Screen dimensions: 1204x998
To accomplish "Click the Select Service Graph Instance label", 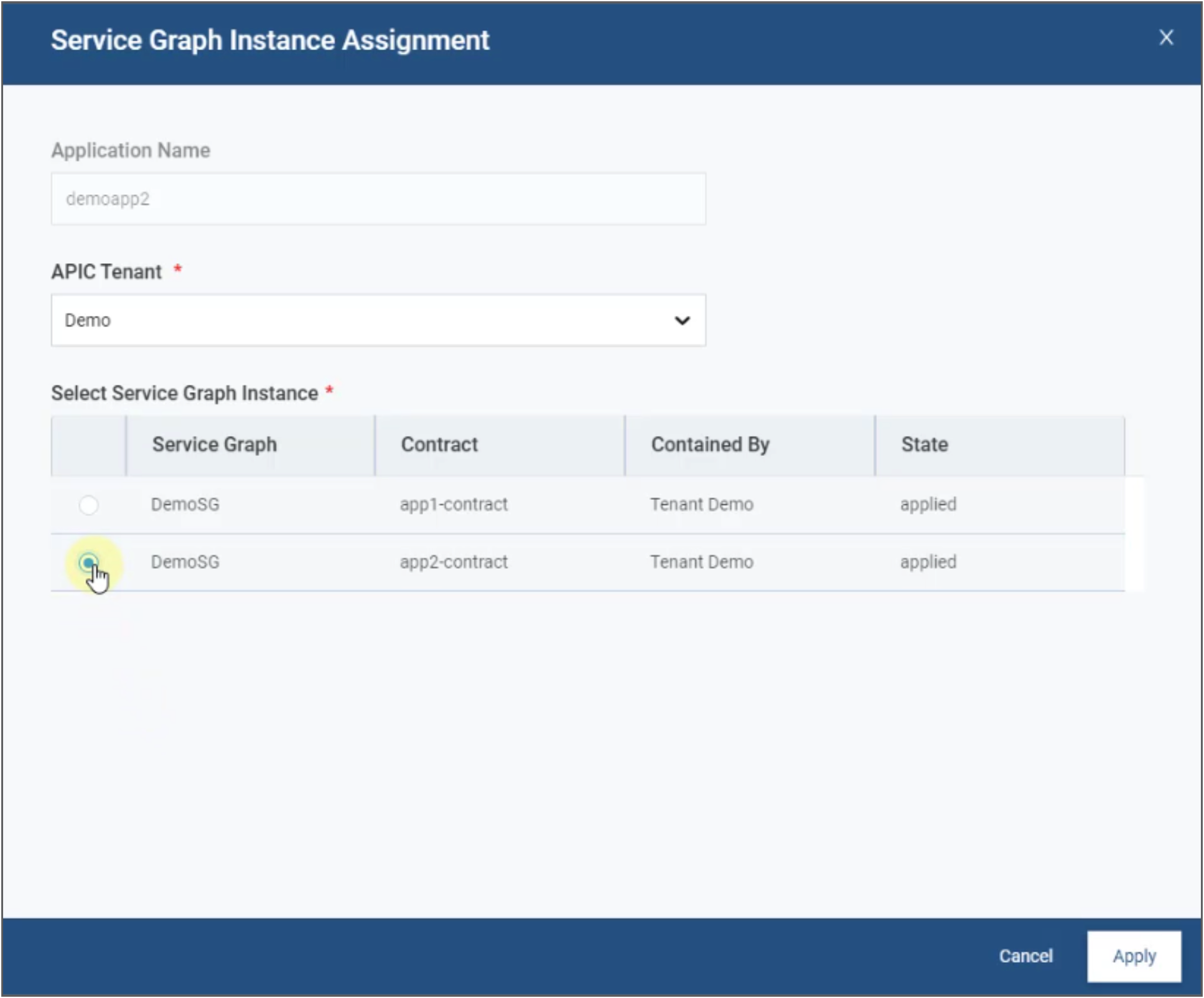I will pos(185,393).
